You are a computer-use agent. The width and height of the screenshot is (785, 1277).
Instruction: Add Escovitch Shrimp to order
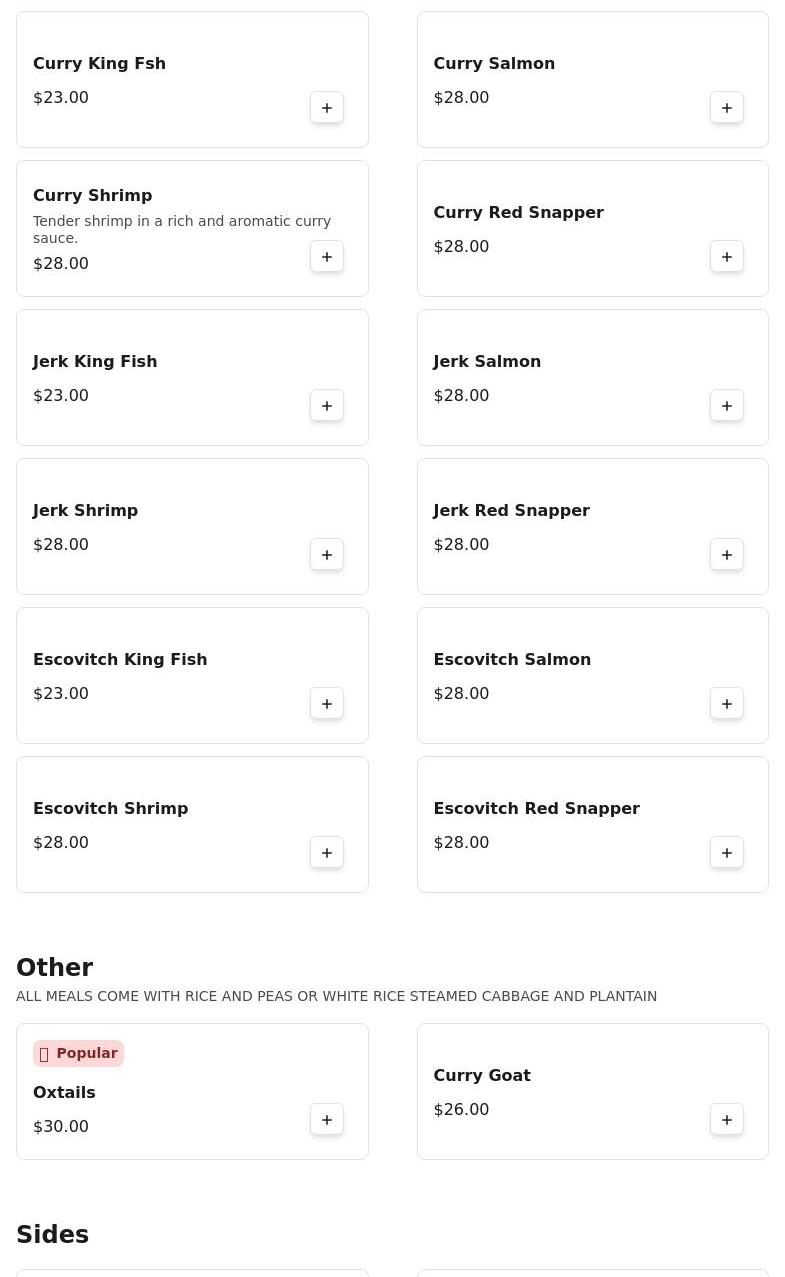327,853
